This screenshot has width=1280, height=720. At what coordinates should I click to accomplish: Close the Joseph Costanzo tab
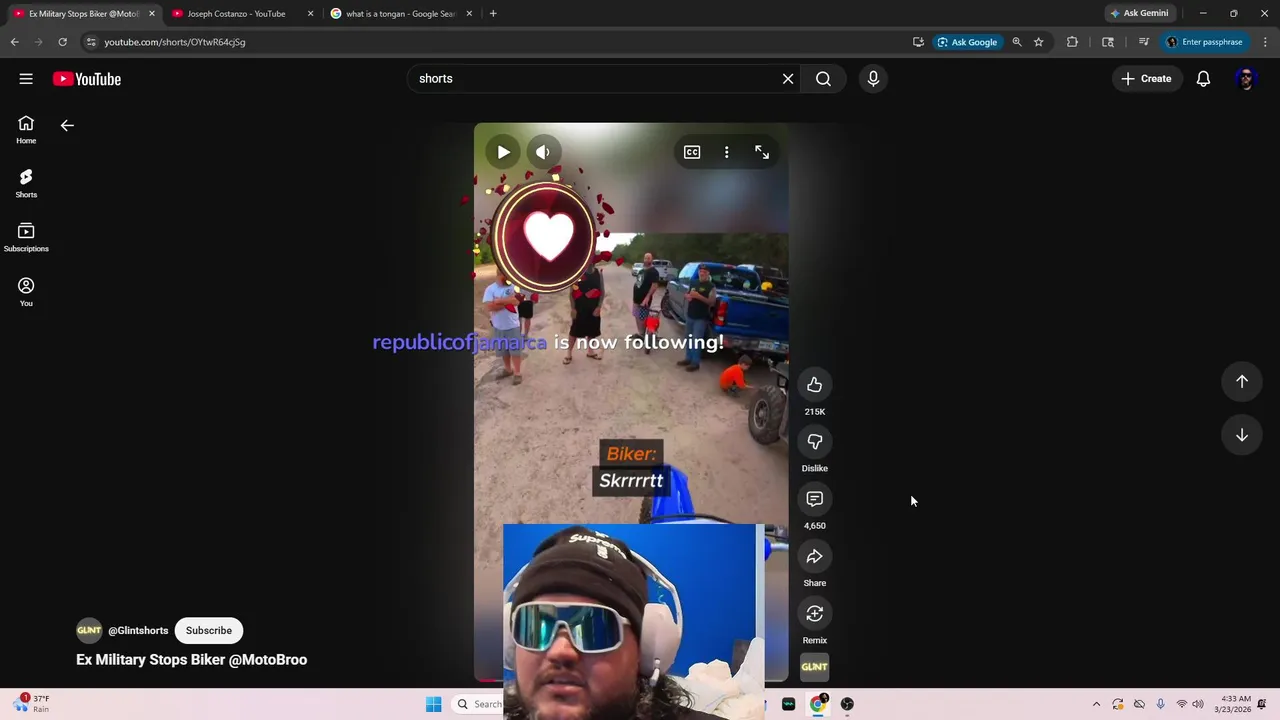[x=310, y=14]
